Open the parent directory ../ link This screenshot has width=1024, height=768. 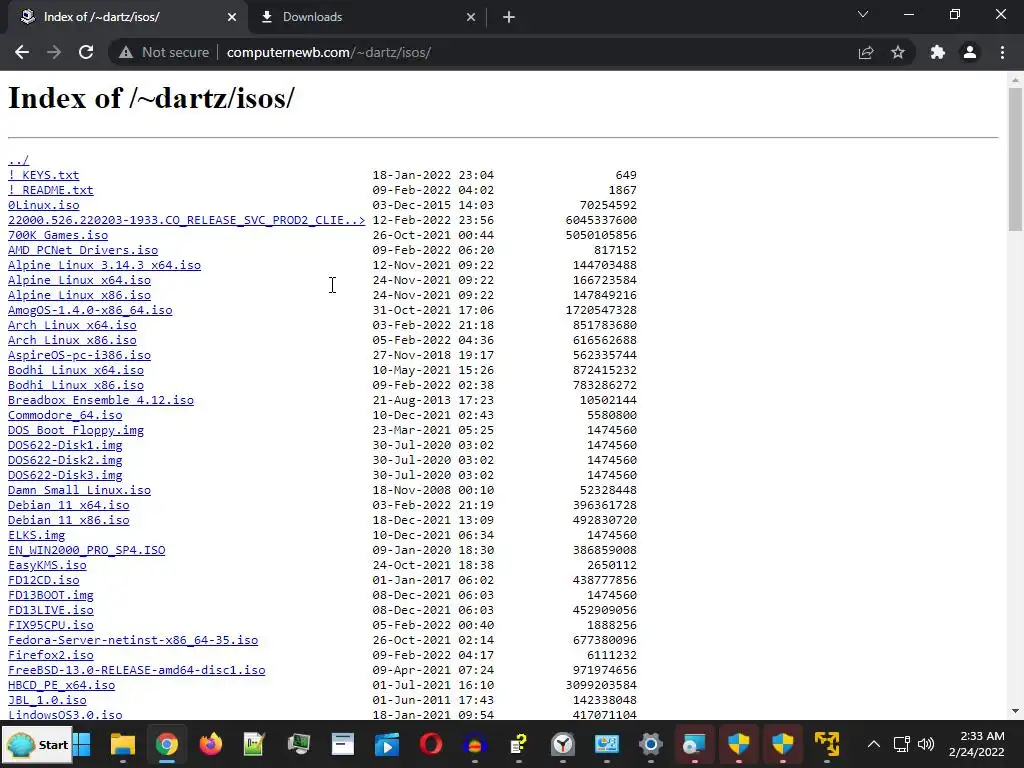click(x=18, y=160)
